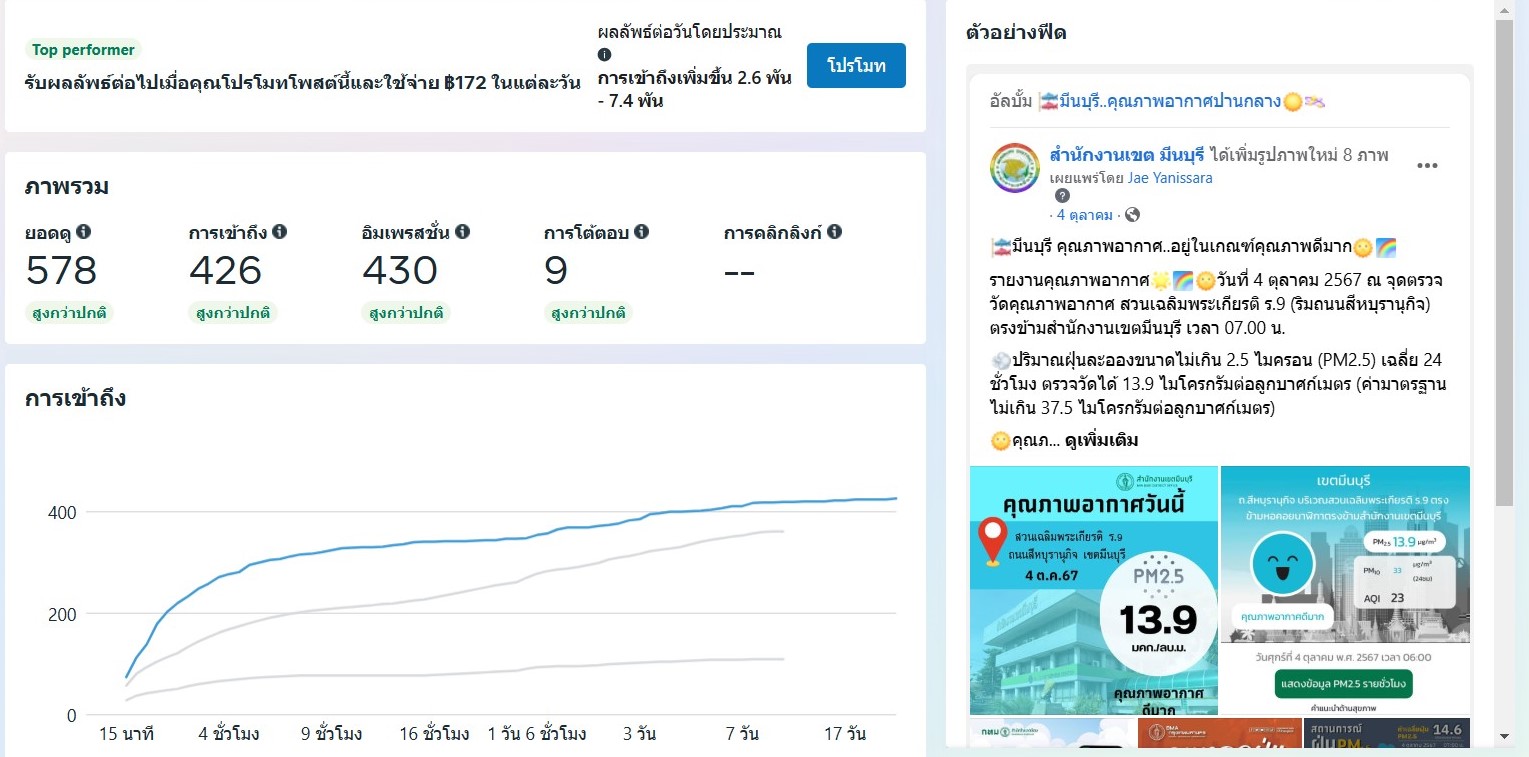The width and height of the screenshot is (1529, 757).
Task: Click info icon under ผลลัพธ์ต่อวันโดยประมาณ
Action: pyautogui.click(x=604, y=55)
